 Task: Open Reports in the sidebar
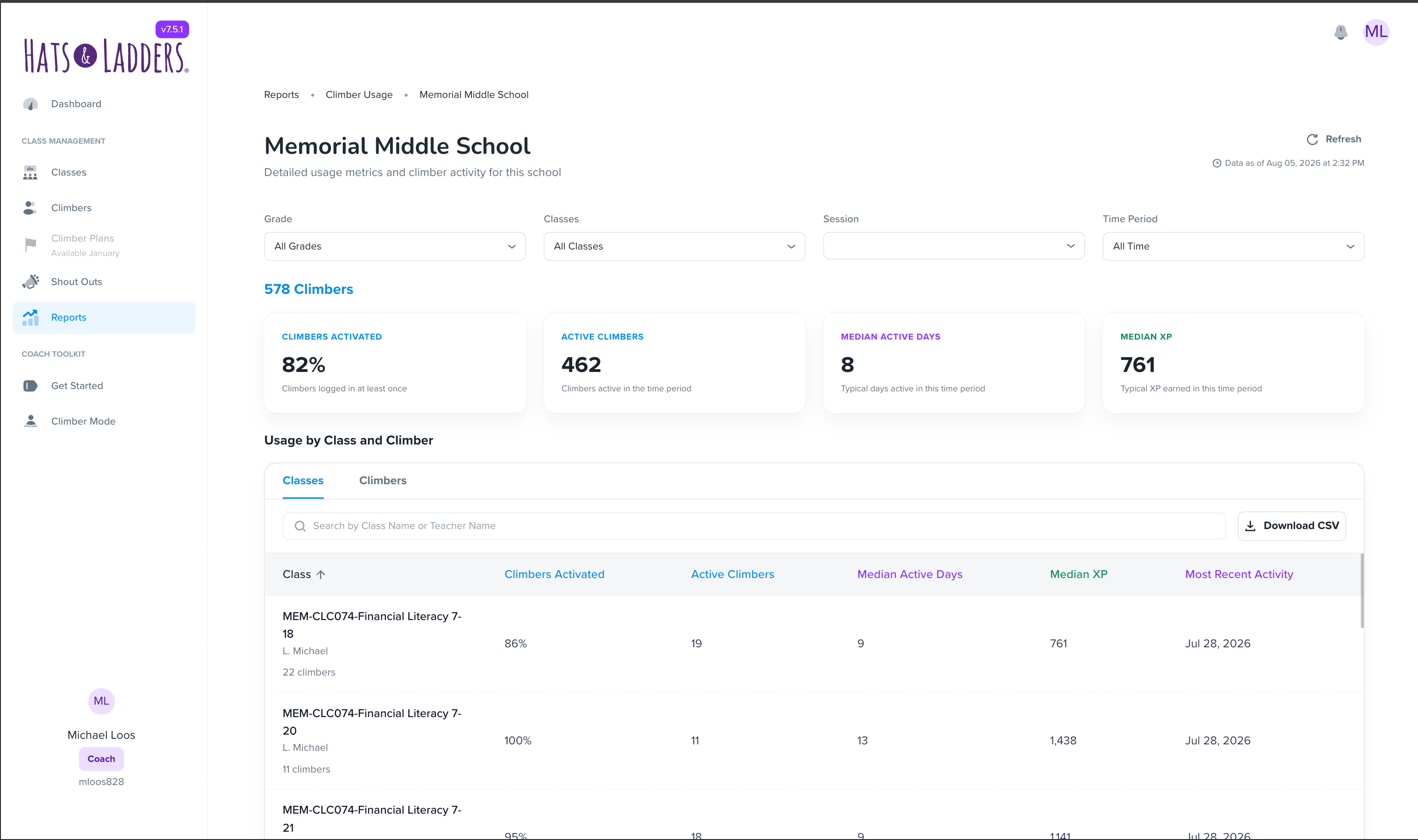pyautogui.click(x=104, y=317)
